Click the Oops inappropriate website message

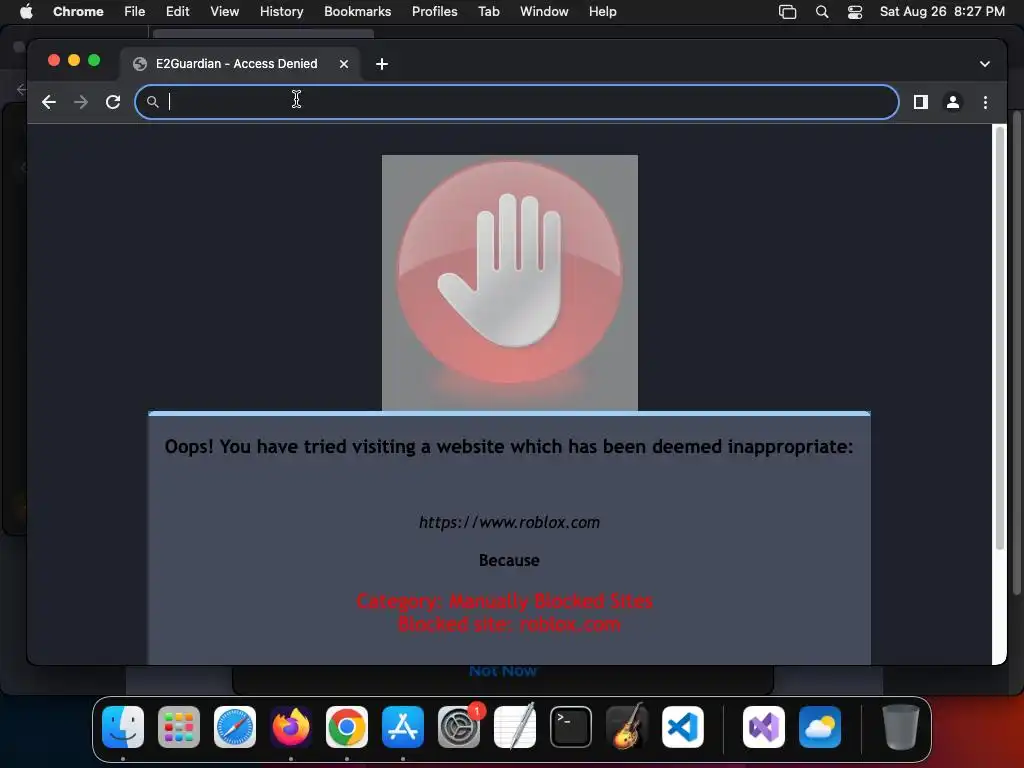(x=509, y=447)
